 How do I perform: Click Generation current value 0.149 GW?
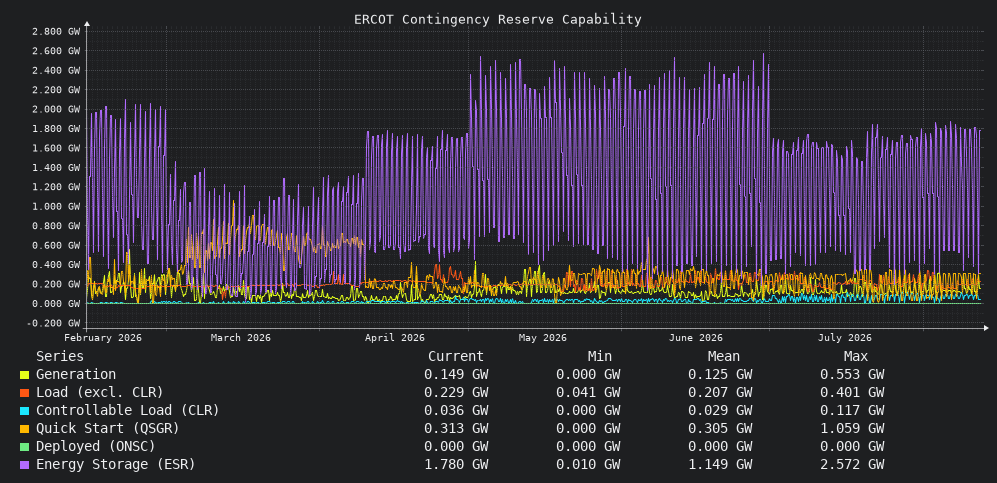click(x=456, y=375)
